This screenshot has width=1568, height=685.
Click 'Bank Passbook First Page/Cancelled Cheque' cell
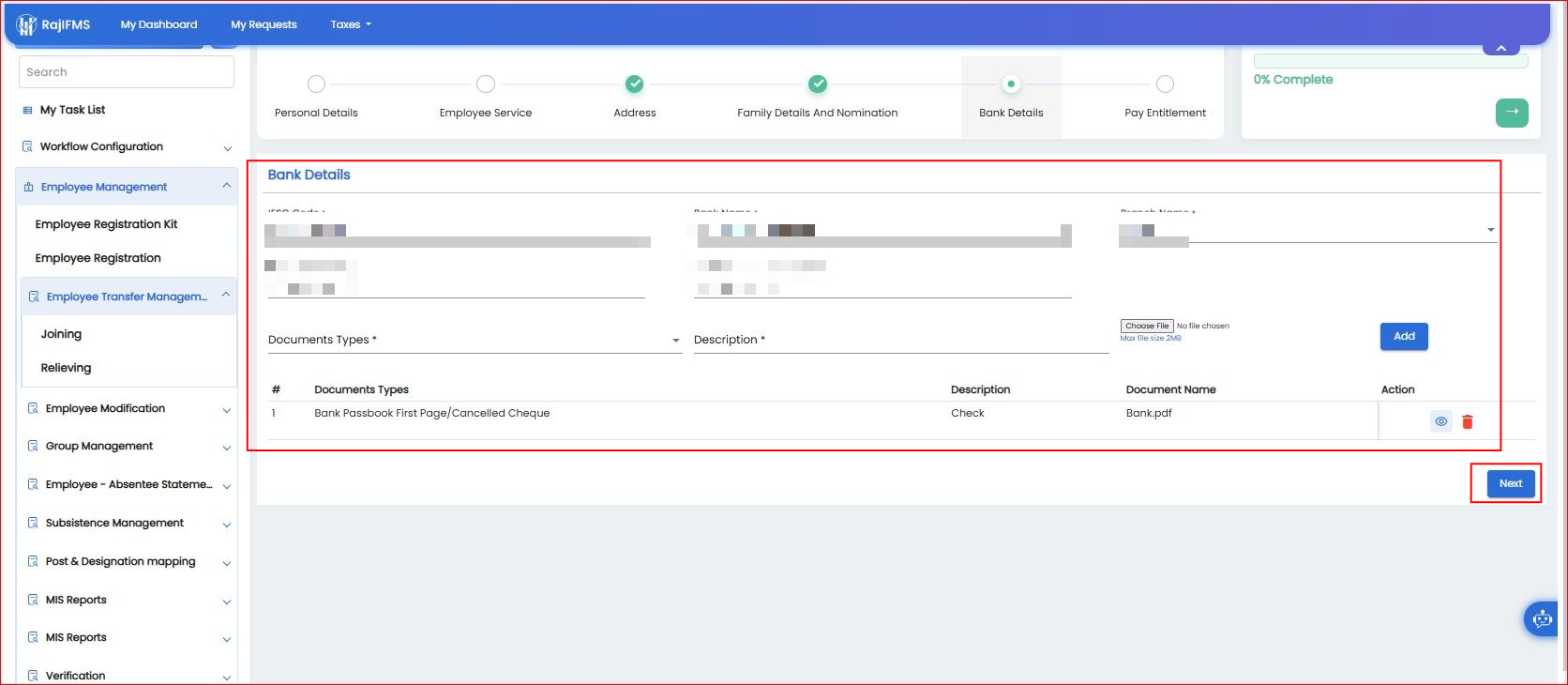point(432,413)
